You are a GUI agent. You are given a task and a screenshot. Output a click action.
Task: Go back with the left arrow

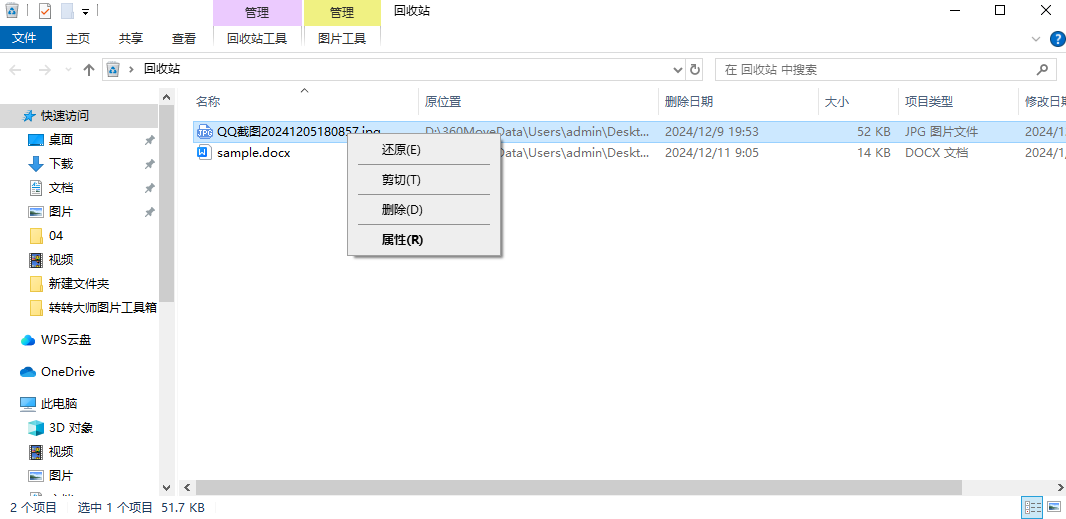coord(16,69)
